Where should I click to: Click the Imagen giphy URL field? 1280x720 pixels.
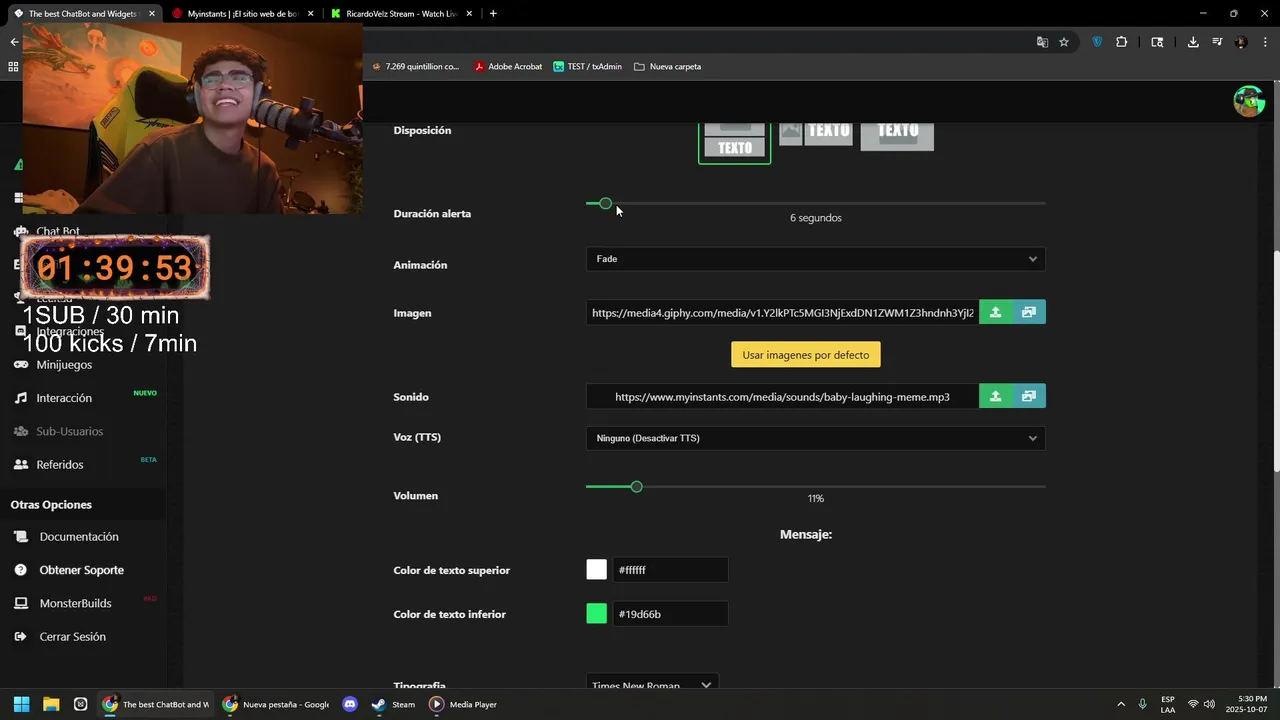(782, 313)
